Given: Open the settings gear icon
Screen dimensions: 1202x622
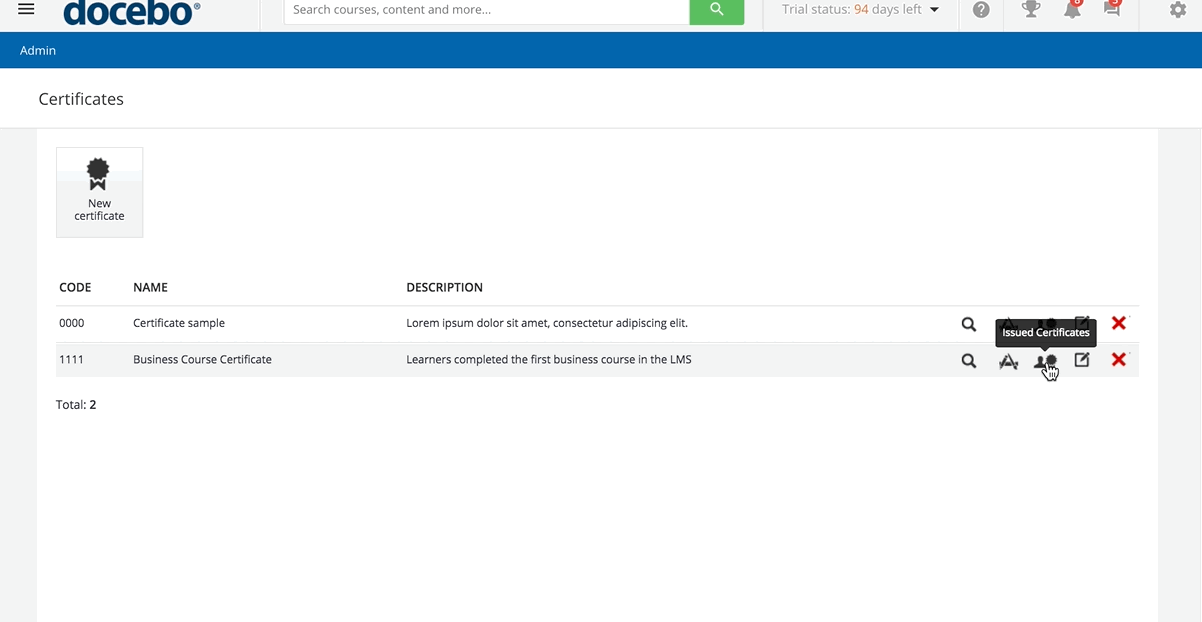Looking at the screenshot, I should tap(1178, 10).
